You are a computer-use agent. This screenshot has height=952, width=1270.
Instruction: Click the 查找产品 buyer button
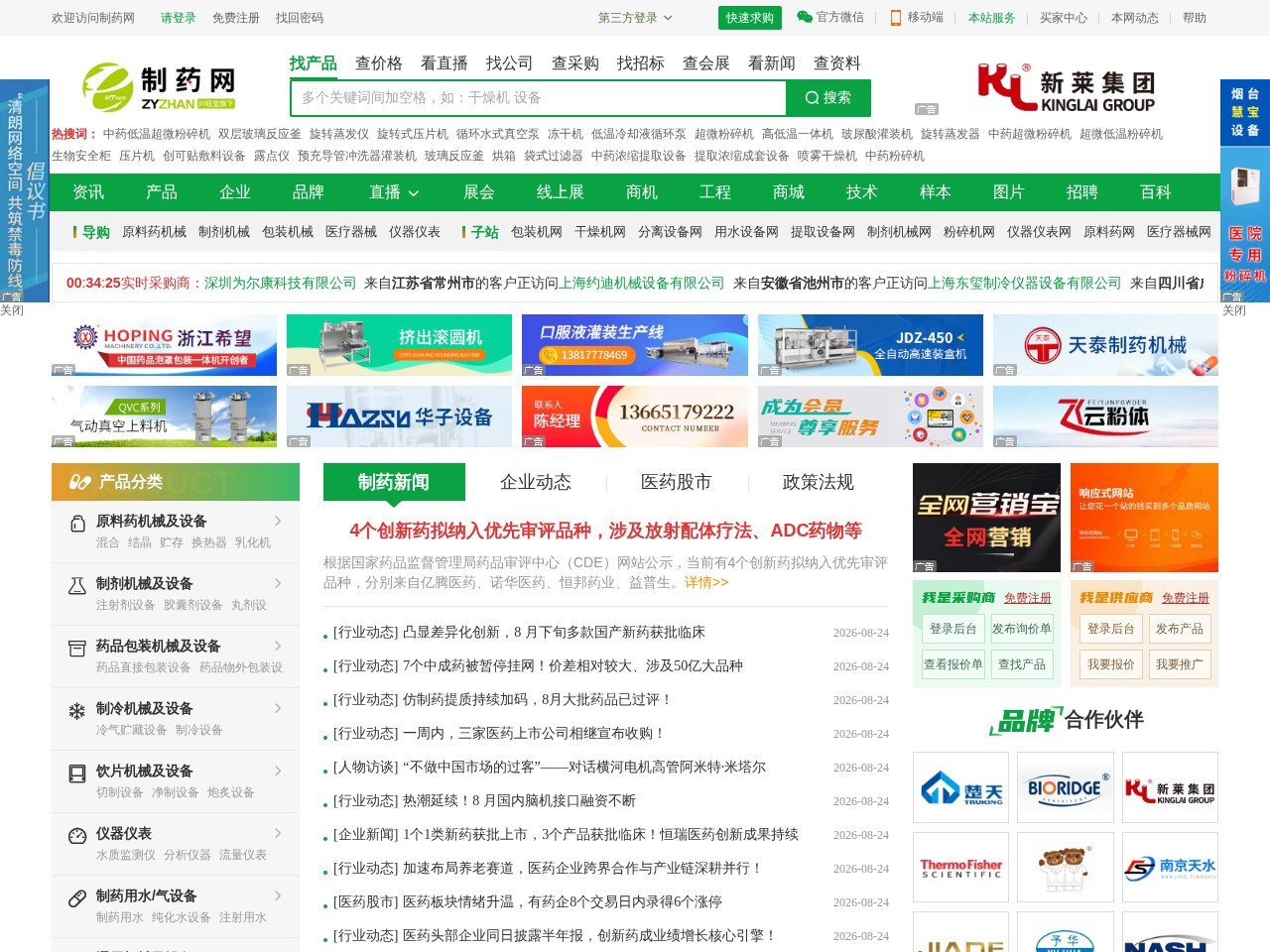pos(1022,664)
